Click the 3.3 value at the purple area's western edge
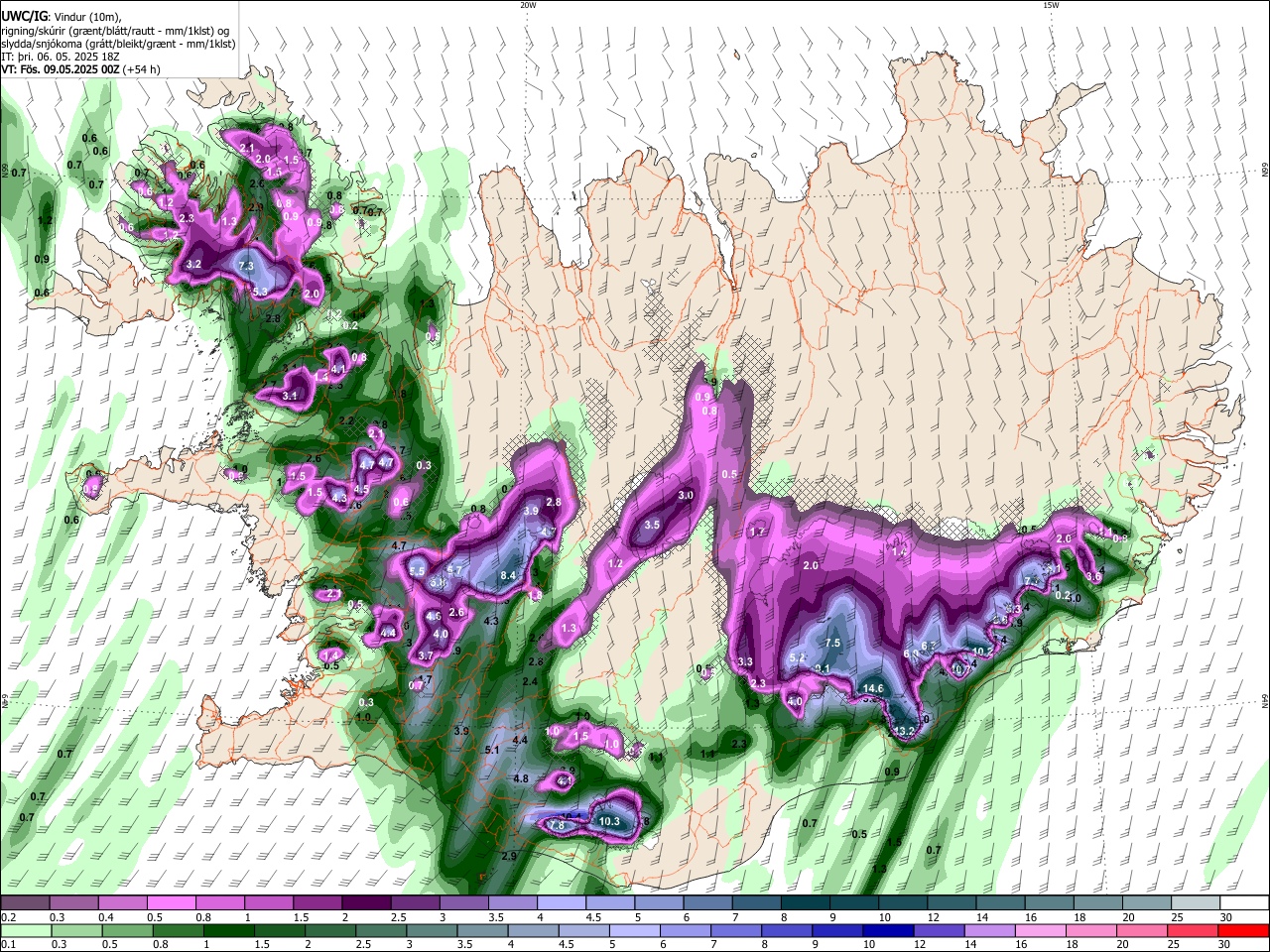Viewport: 1270px width, 952px height. point(746,661)
